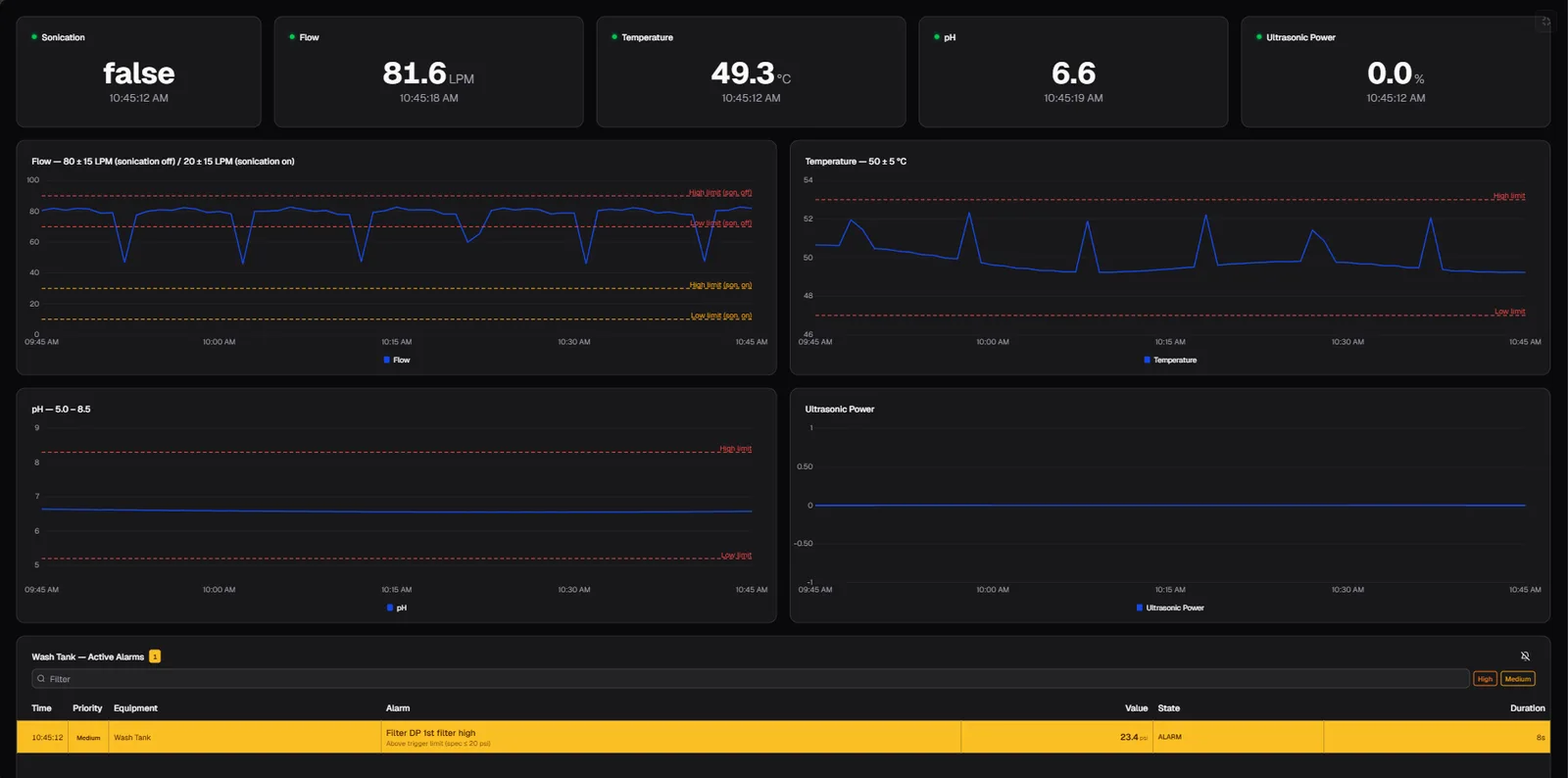The width and height of the screenshot is (1568, 778).
Task: Click the 'Low limit' label on the pH chart
Action: point(736,556)
